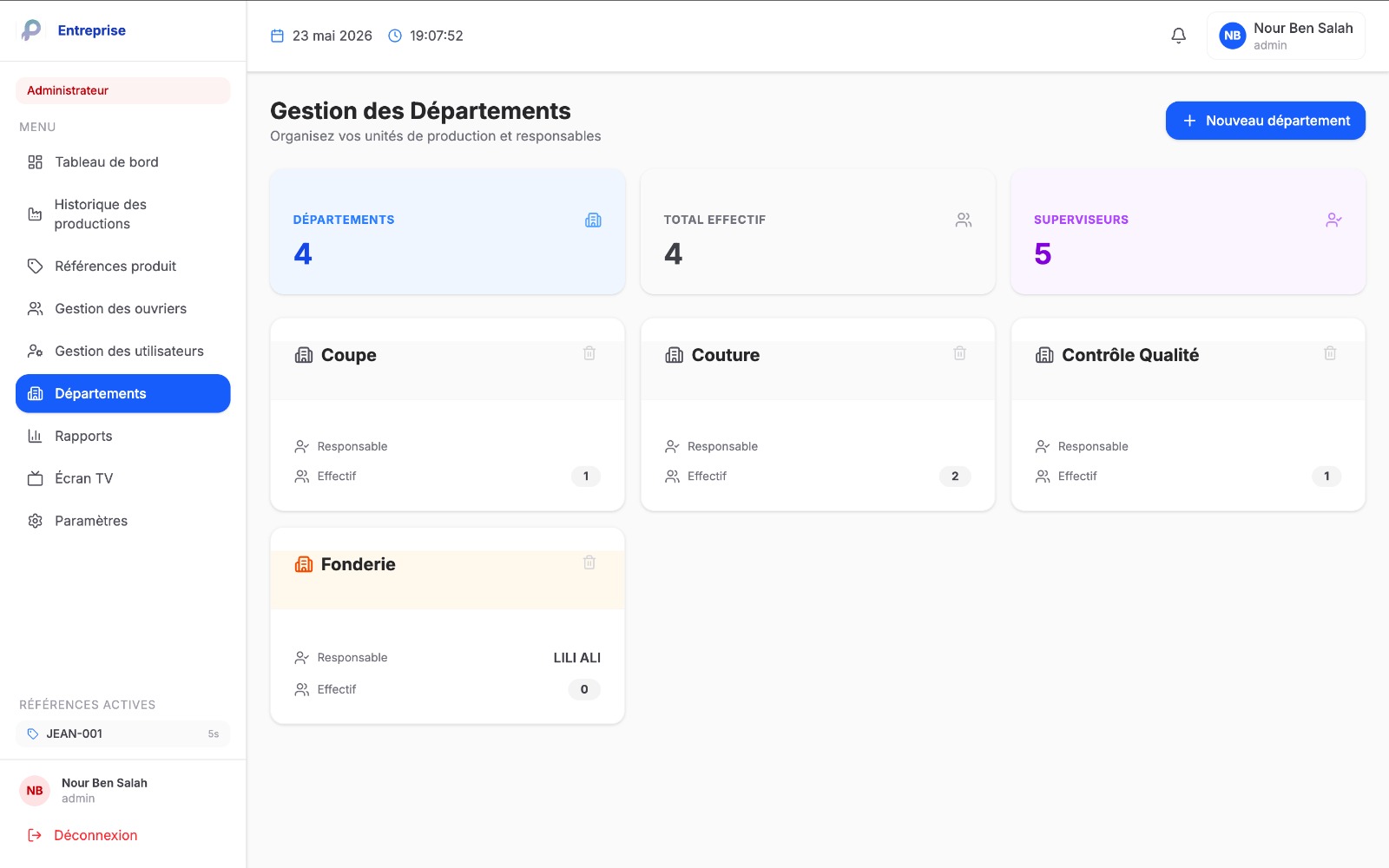Click the Départements stat card
Viewport: 1389px width, 868px height.
[448, 232]
